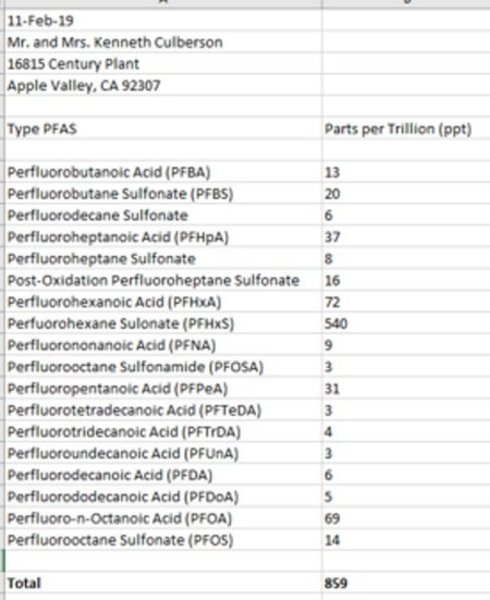Click the Apple Valley, CA 92307 cell
Image resolution: width=490 pixels, height=600 pixels.
pyautogui.click(x=163, y=85)
